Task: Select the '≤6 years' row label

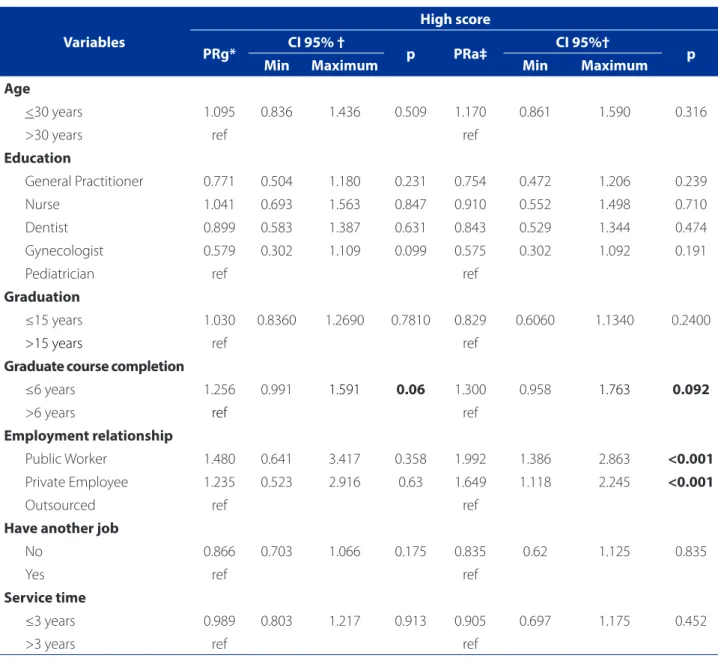Action: click(x=50, y=390)
